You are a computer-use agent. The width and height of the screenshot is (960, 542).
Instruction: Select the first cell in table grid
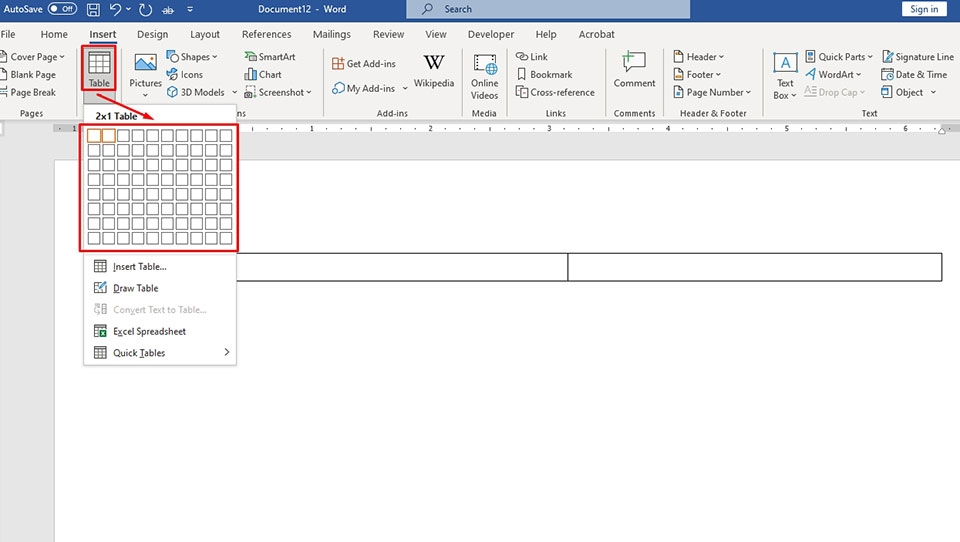pyautogui.click(x=94, y=136)
